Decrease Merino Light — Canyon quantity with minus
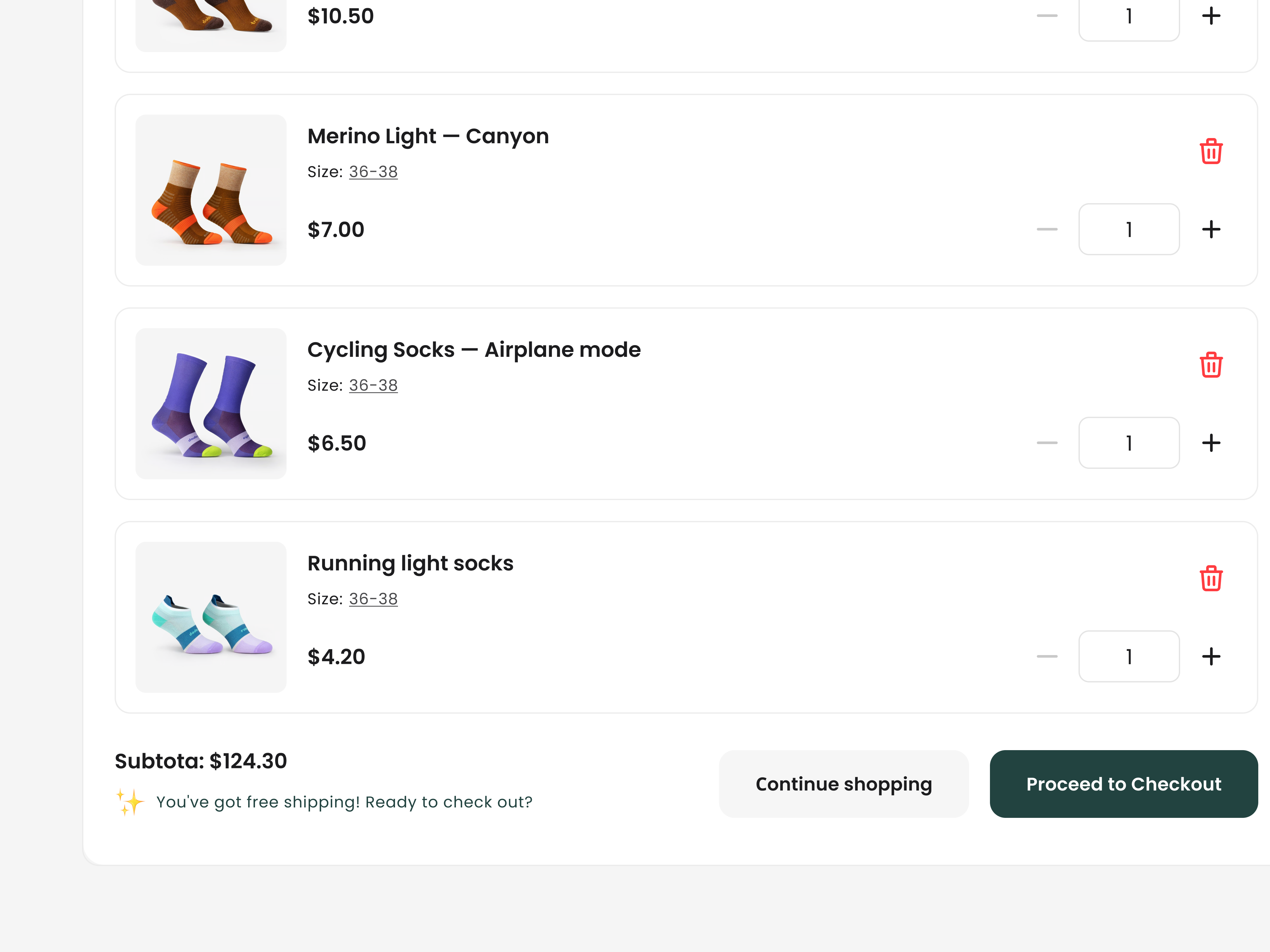The width and height of the screenshot is (1270, 952). pos(1047,229)
